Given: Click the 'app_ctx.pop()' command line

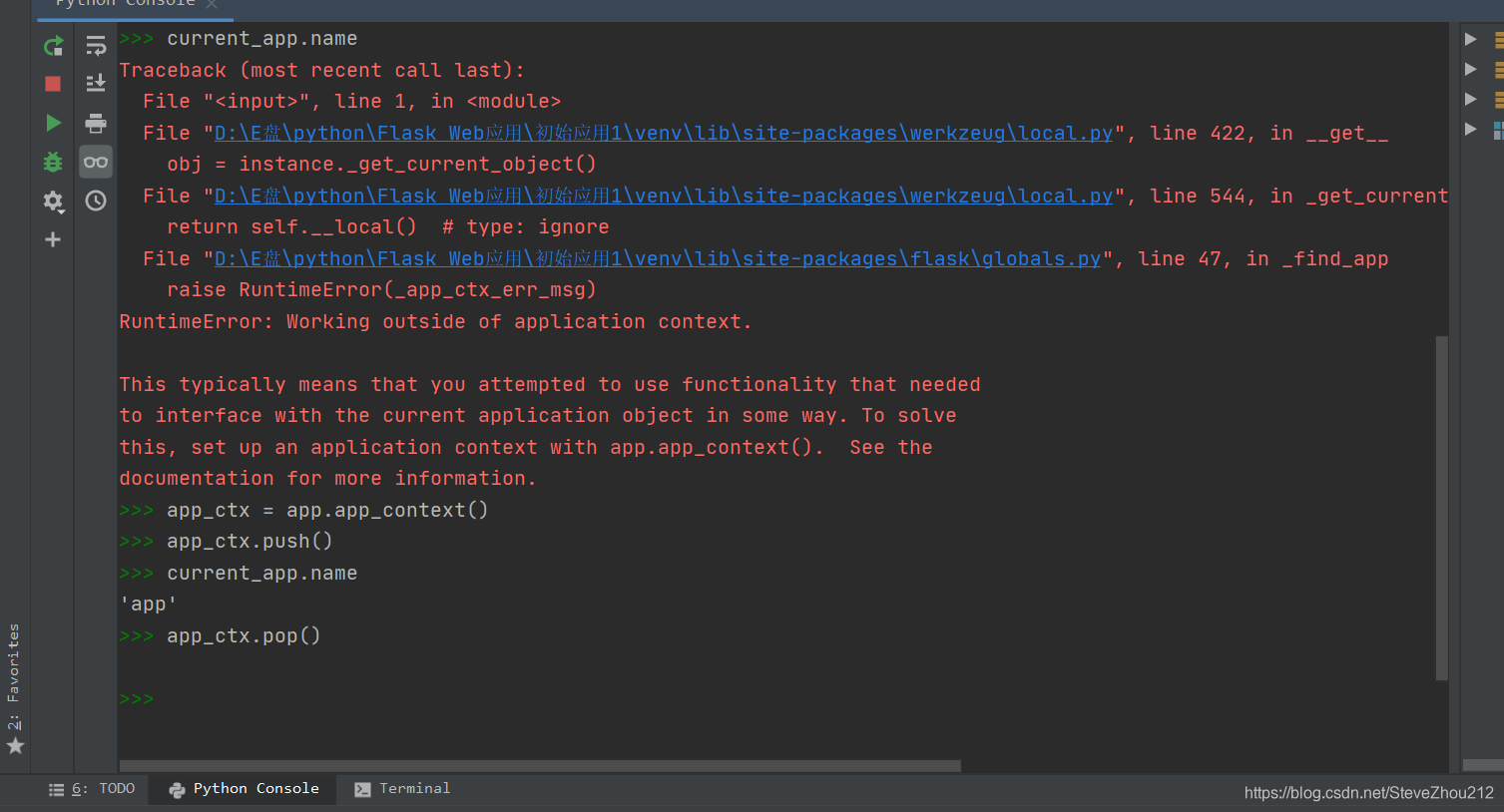Looking at the screenshot, I should click(x=244, y=636).
